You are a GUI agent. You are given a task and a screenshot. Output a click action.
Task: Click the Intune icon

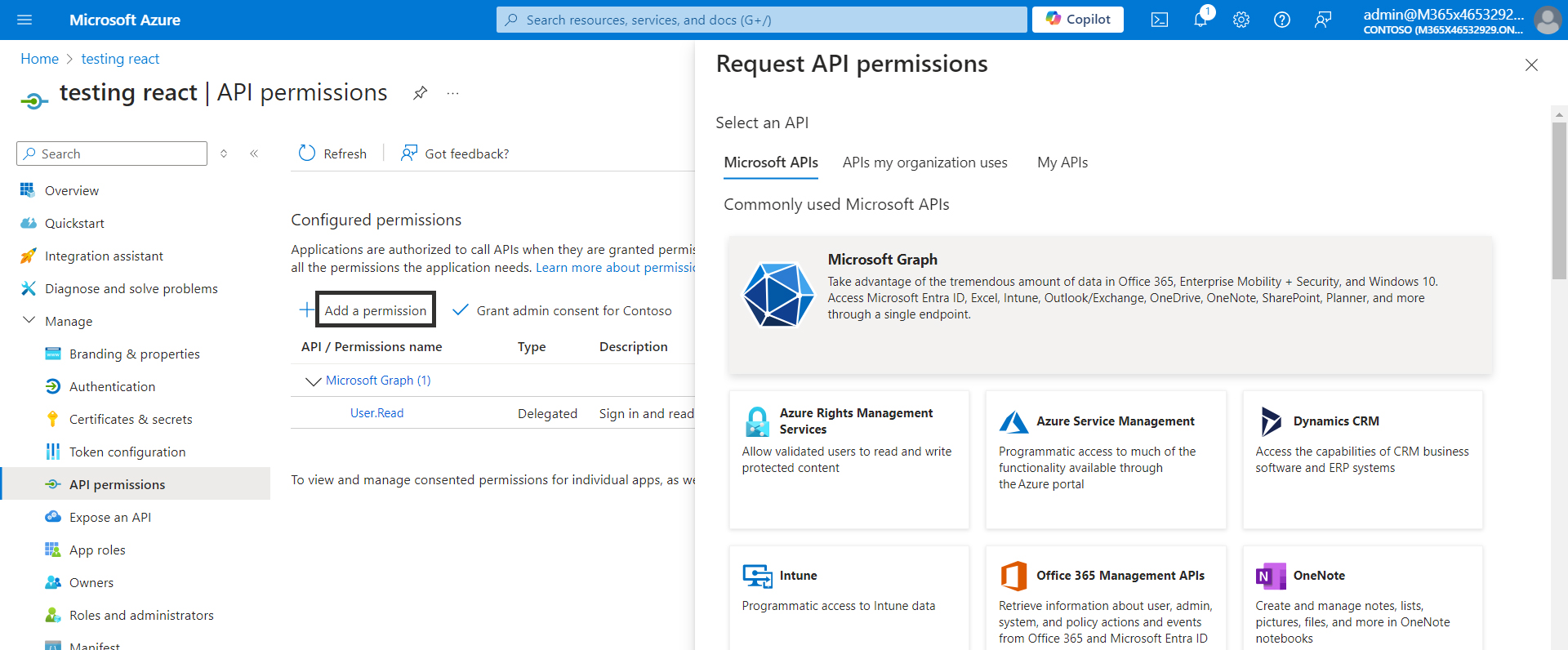click(757, 576)
